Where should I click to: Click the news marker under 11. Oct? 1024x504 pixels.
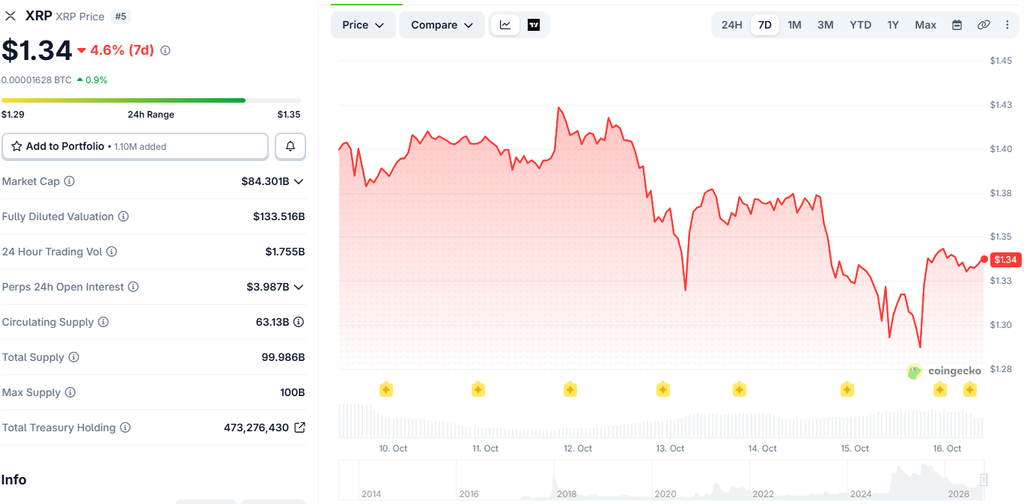tap(478, 390)
